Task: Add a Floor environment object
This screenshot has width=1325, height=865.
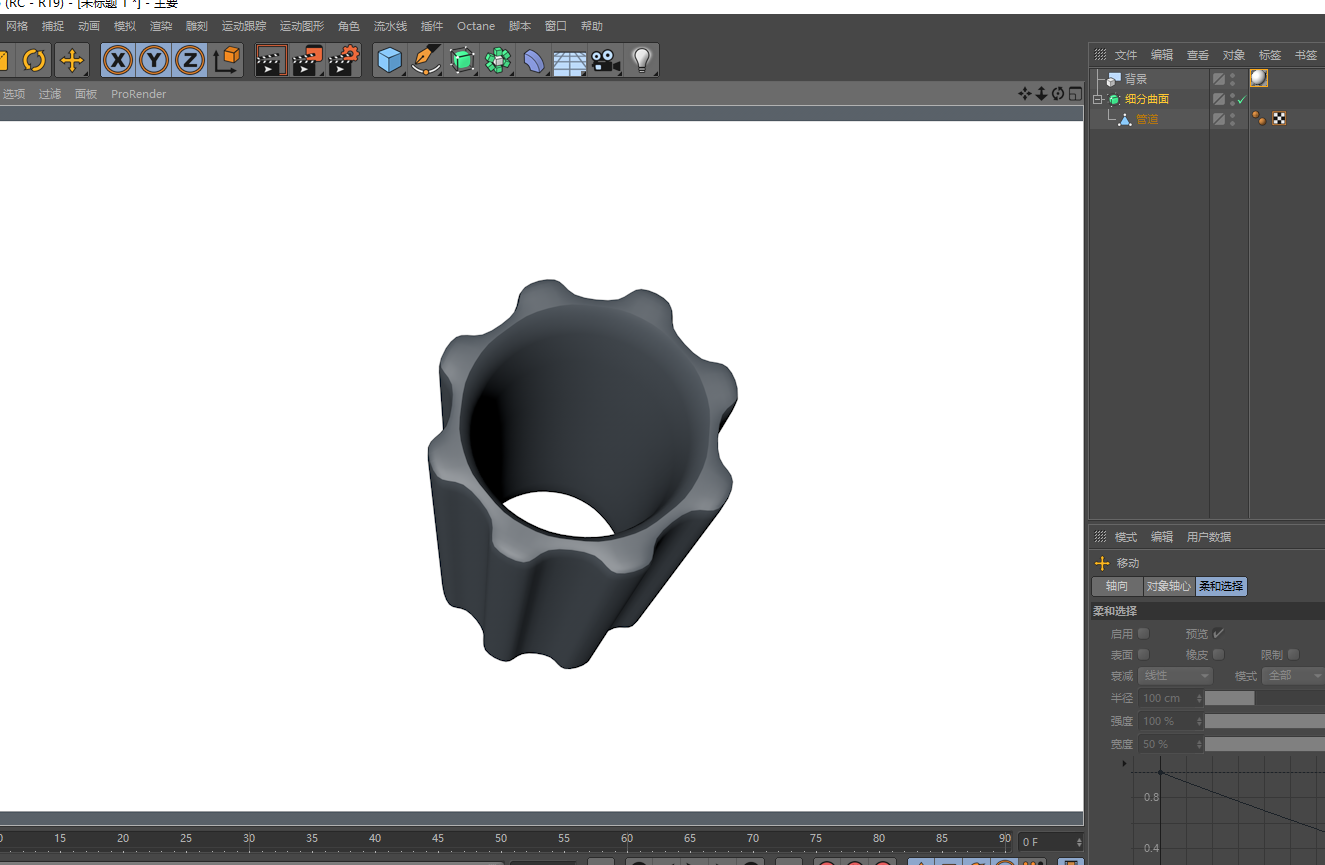Action: tap(569, 62)
